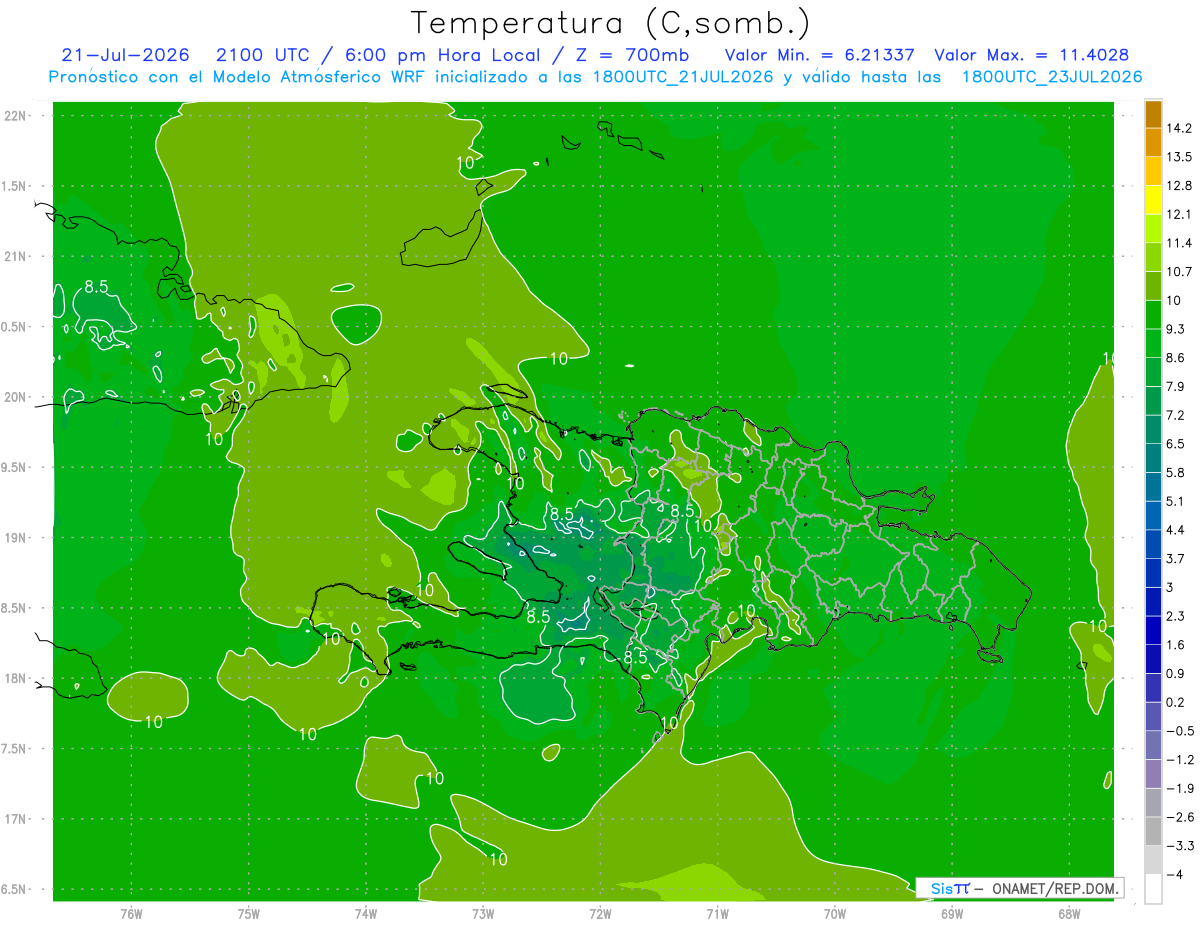The width and height of the screenshot is (1200, 927).
Task: Click the '68W' longitude label
Action: coord(1069,913)
